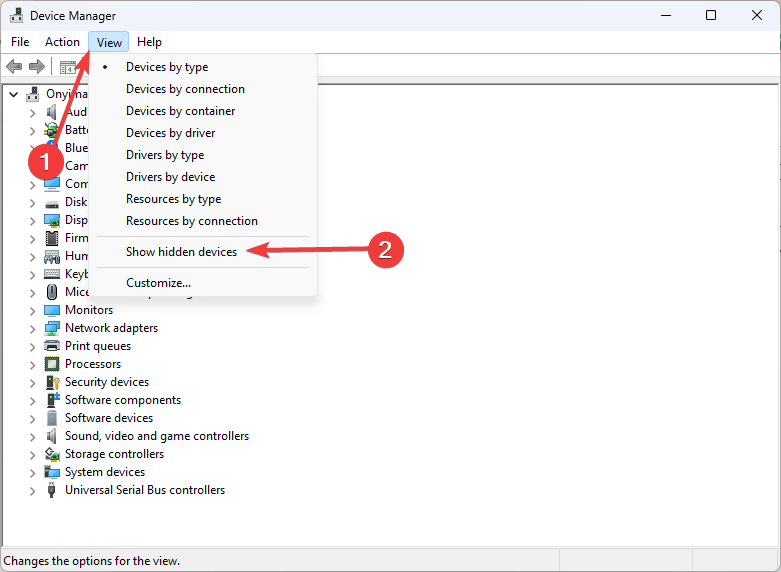Click the Security devices key icon
The image size is (781, 572).
[x=52, y=382]
